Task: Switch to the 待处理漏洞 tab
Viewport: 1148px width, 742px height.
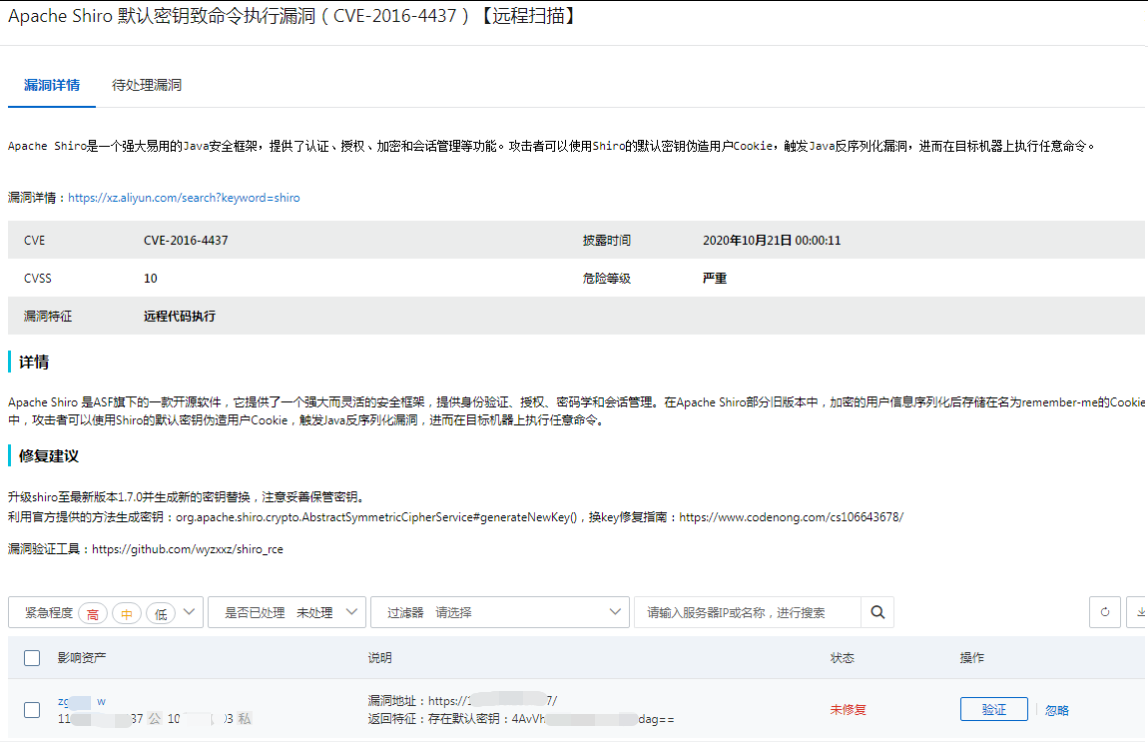Action: pos(146,85)
